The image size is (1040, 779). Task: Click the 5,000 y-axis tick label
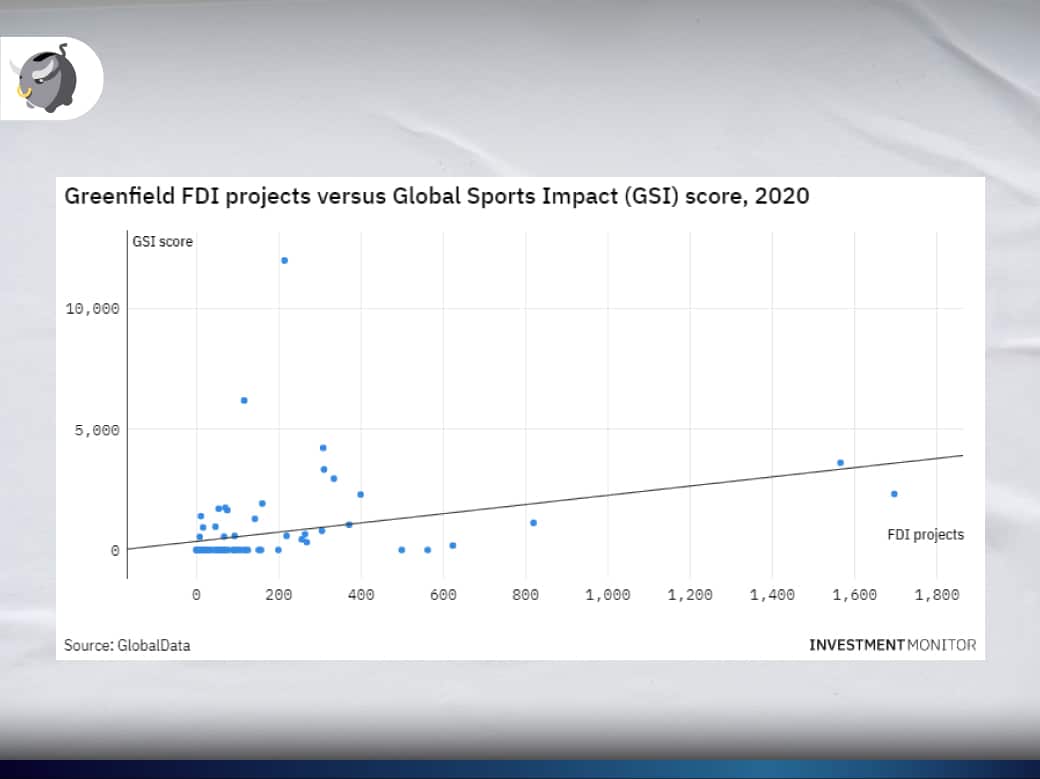[97, 430]
